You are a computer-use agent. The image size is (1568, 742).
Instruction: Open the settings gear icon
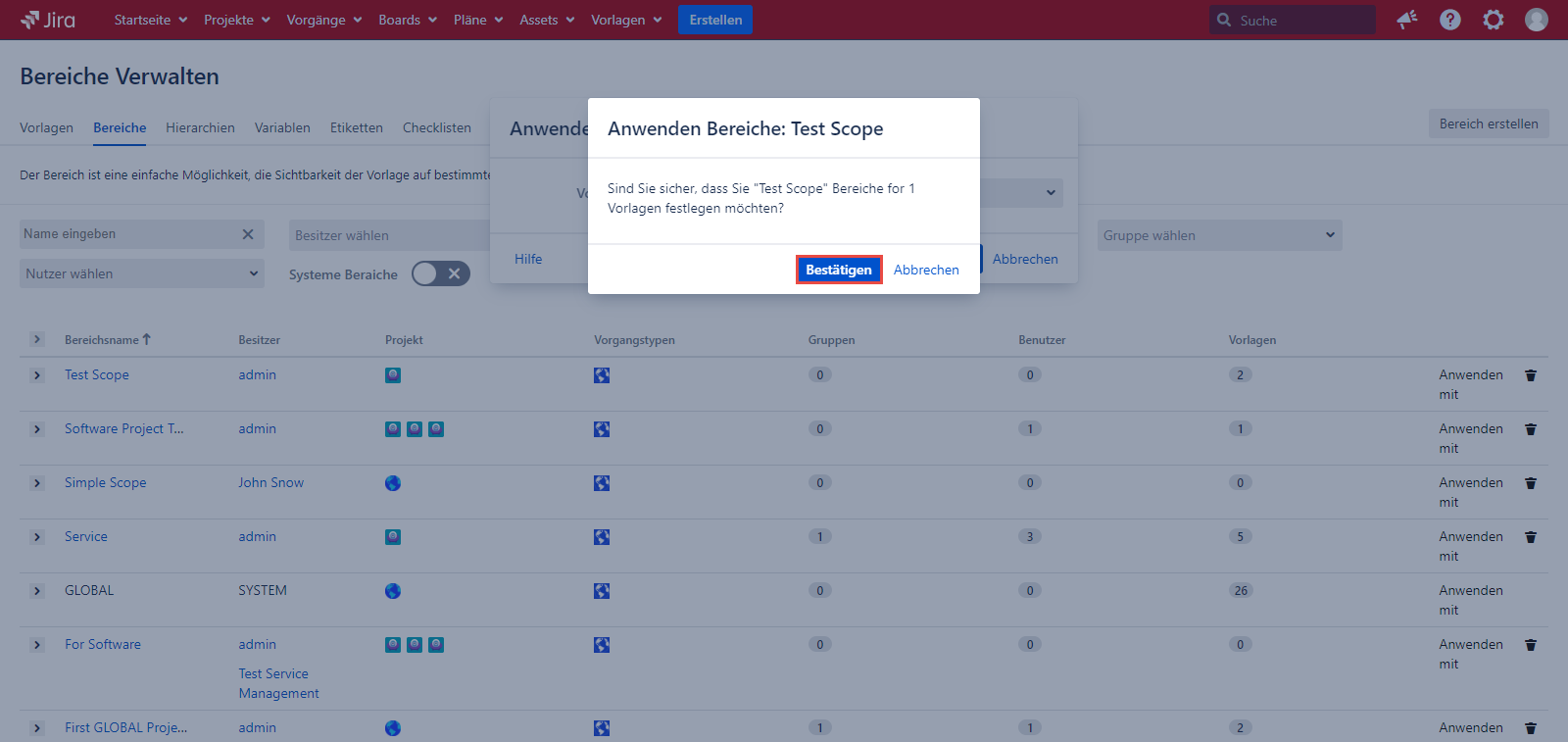[x=1494, y=20]
